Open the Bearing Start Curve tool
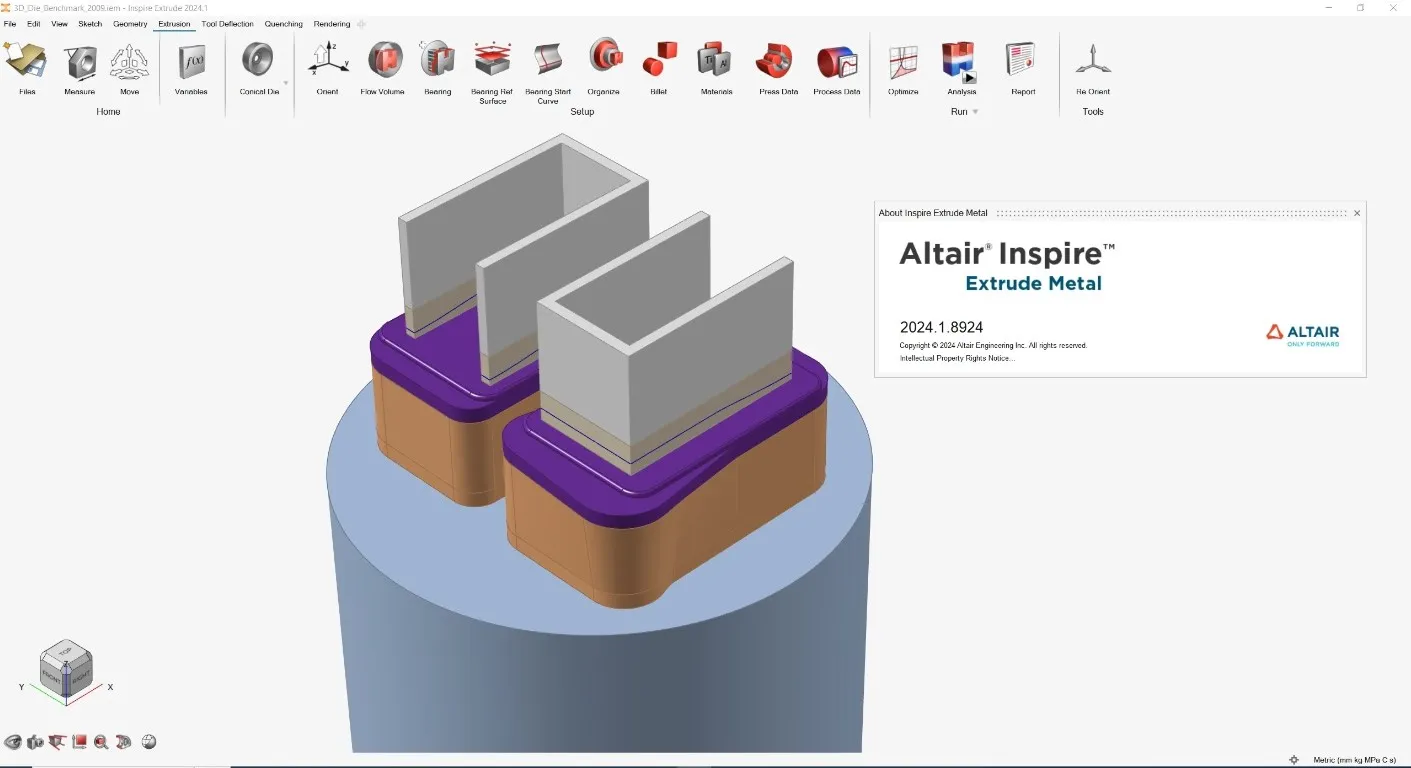The image size is (1411, 768). coord(548,70)
